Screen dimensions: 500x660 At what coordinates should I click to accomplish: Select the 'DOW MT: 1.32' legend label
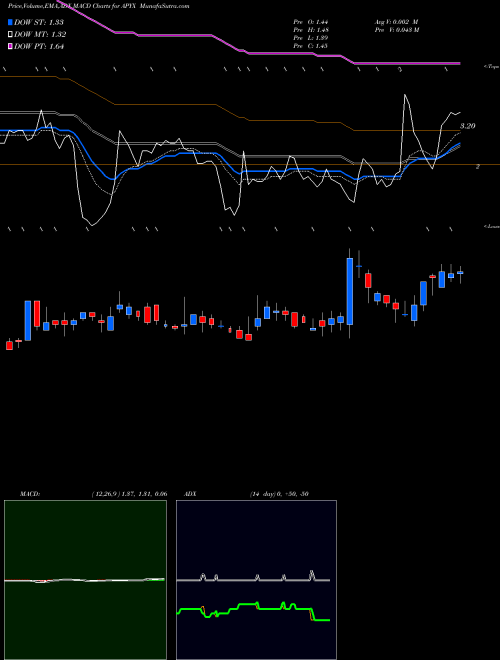tap(40, 35)
